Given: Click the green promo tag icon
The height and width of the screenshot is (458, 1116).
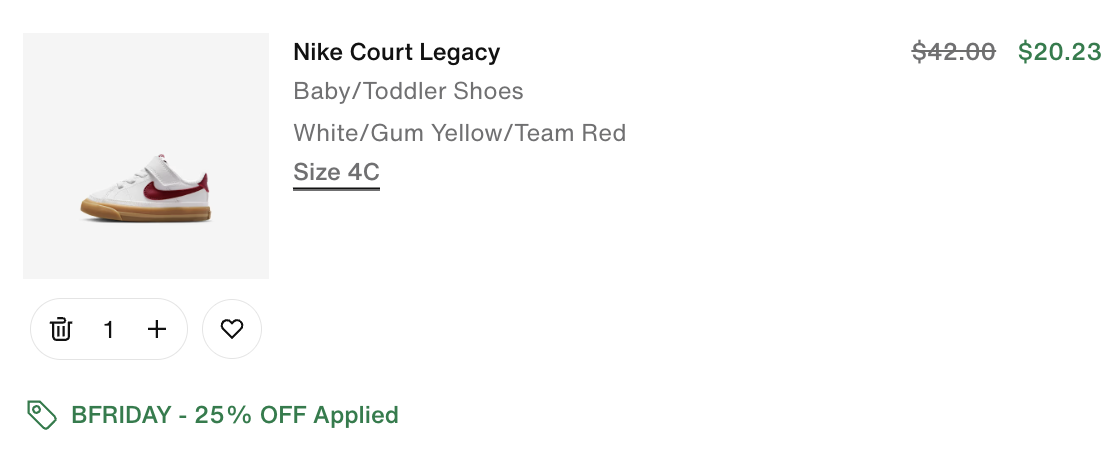Looking at the screenshot, I should (41, 414).
